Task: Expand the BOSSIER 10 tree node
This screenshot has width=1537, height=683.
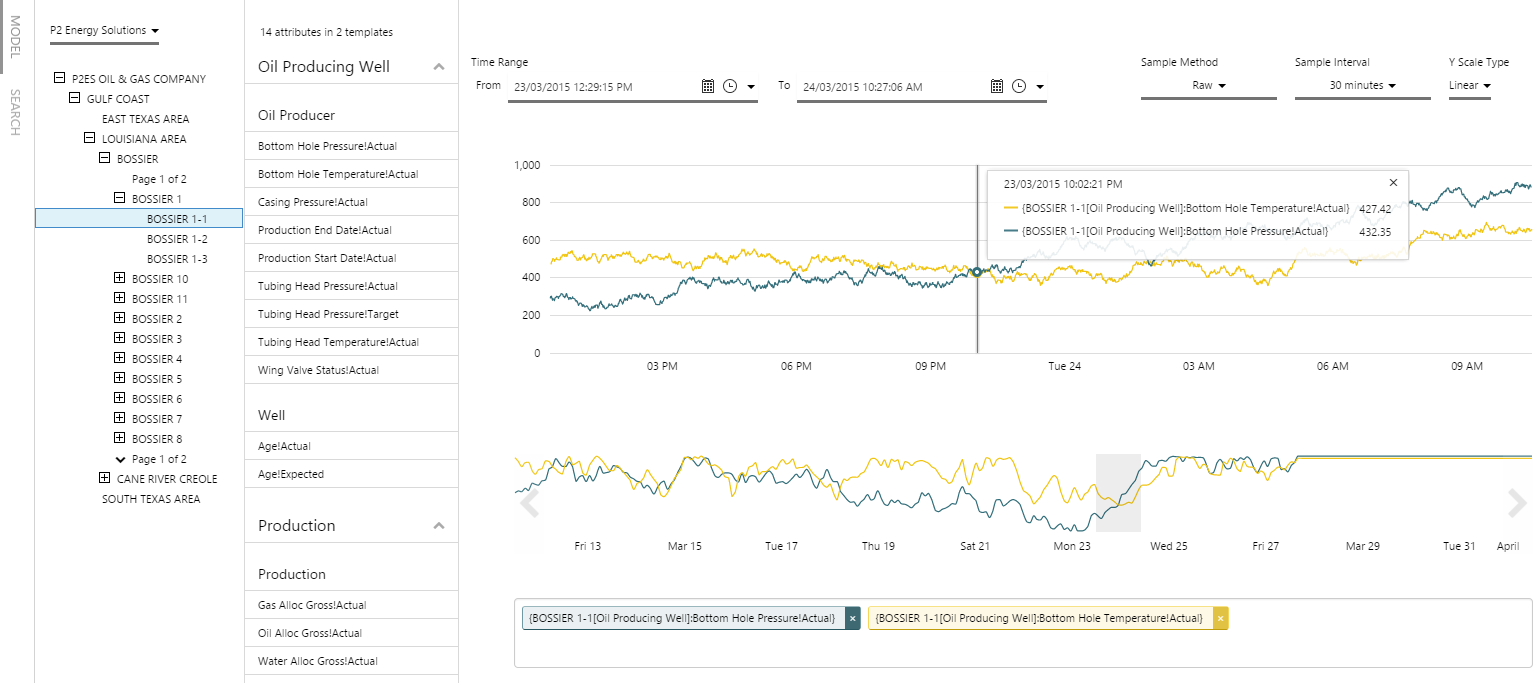Action: 120,279
